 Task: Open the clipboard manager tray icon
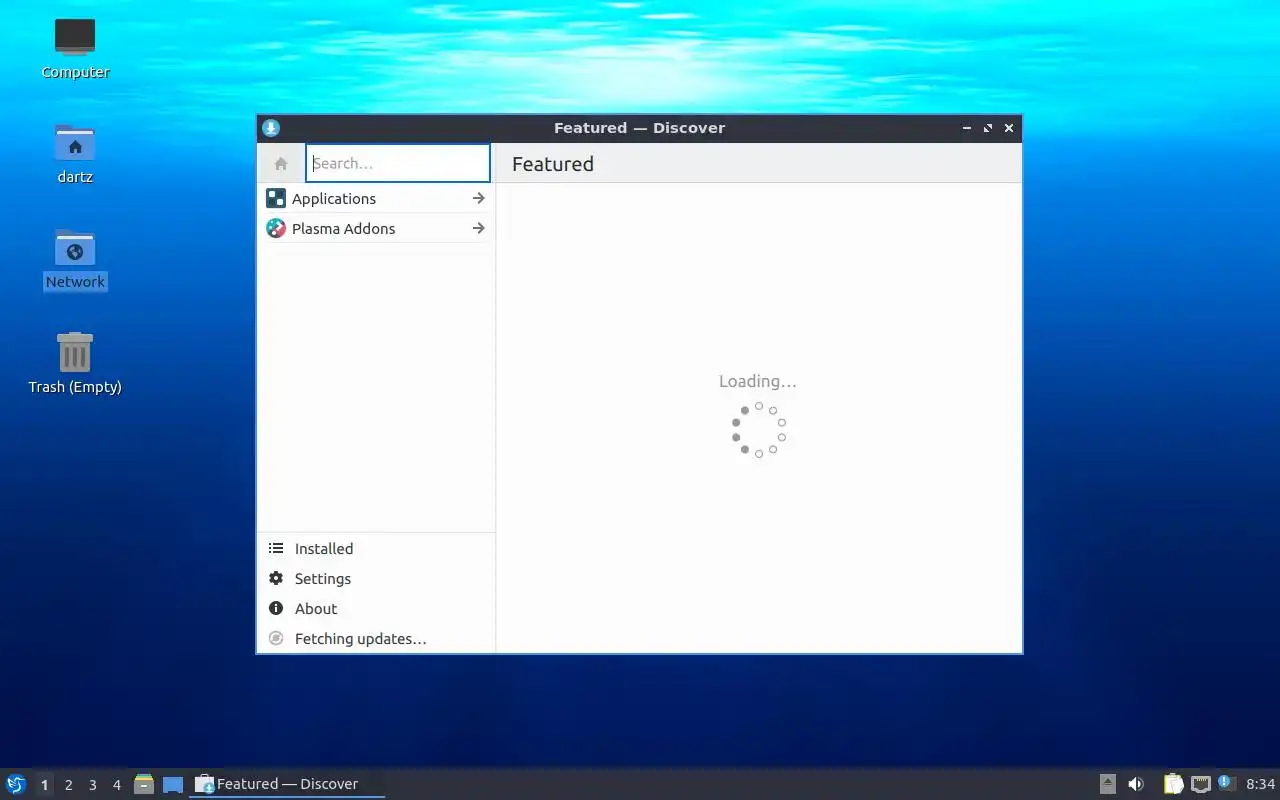coord(1173,784)
